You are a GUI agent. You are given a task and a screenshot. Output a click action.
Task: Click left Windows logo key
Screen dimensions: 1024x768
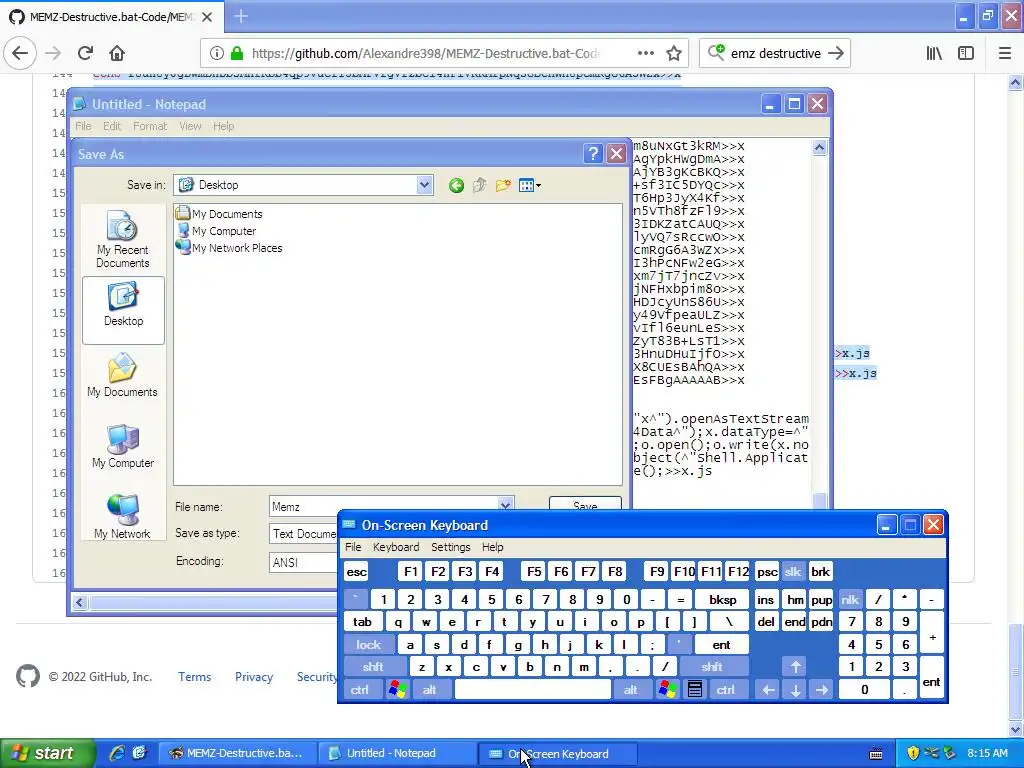coord(397,690)
